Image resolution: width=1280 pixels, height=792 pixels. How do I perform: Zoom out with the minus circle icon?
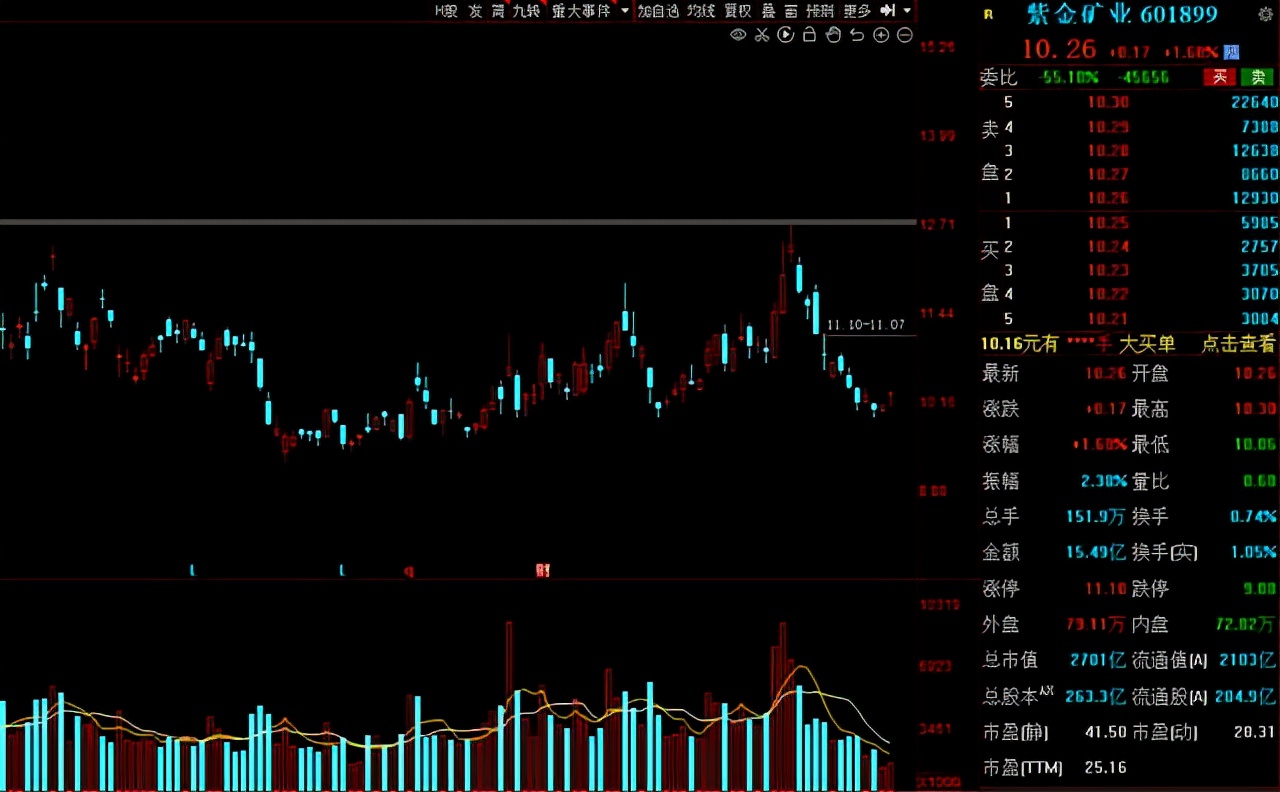(905, 35)
